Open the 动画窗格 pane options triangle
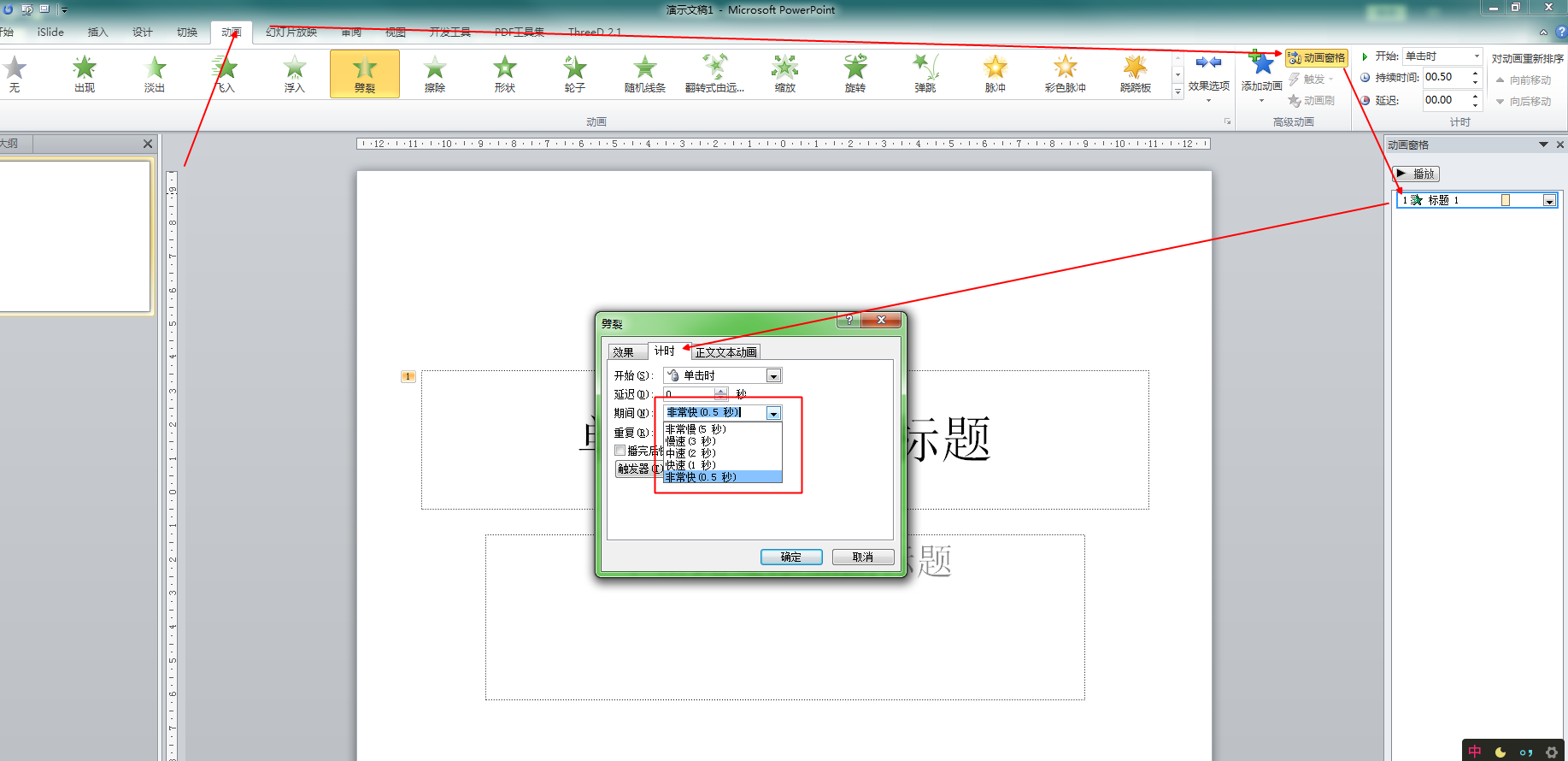1568x761 pixels. (1543, 145)
